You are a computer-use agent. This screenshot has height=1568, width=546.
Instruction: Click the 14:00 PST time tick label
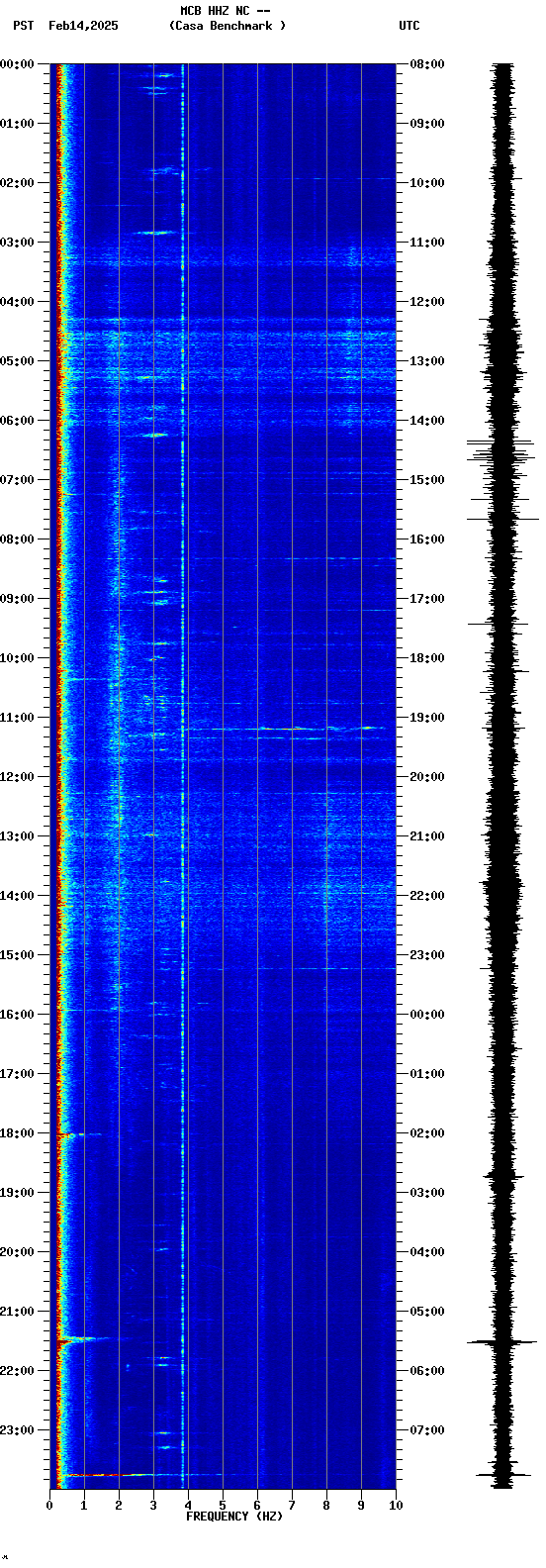coord(18,896)
